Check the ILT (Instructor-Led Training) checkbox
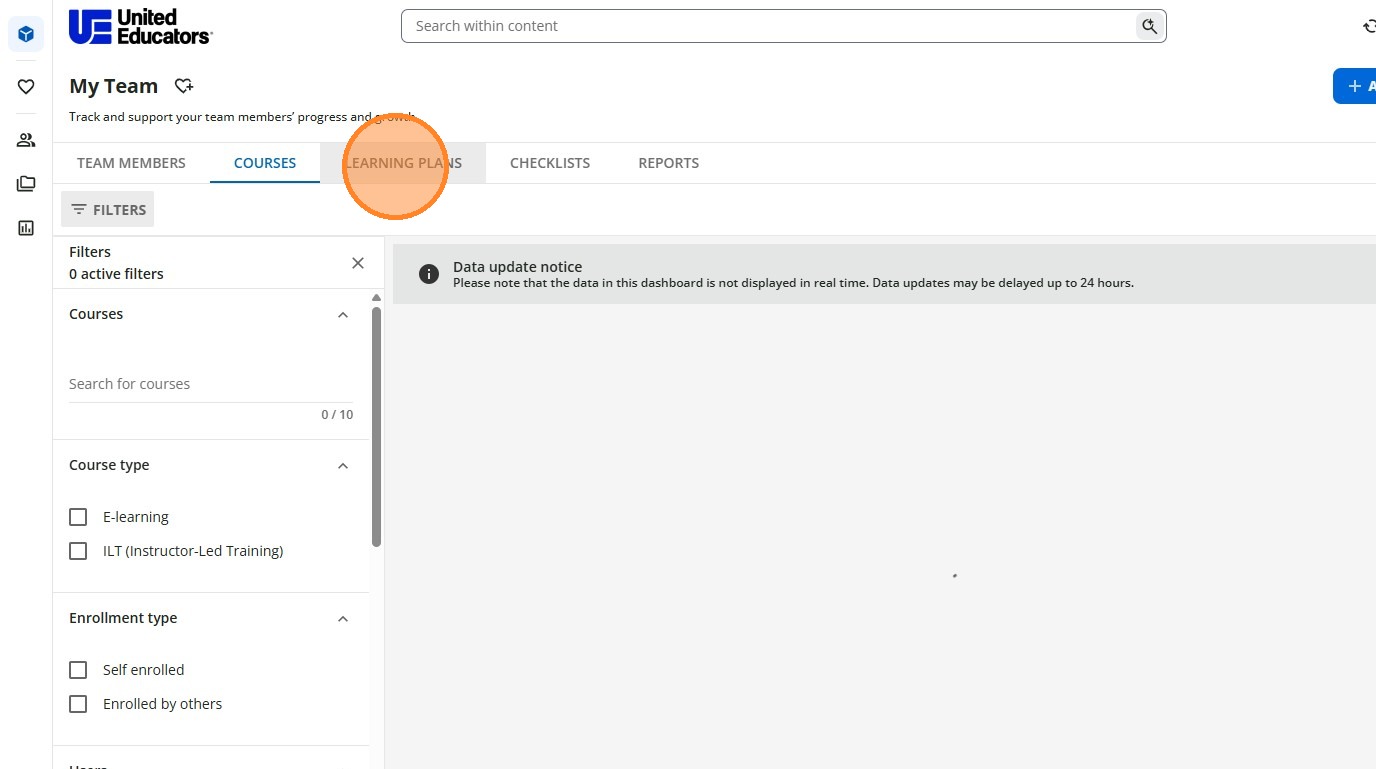Image resolution: width=1376 pixels, height=769 pixels. coord(78,551)
